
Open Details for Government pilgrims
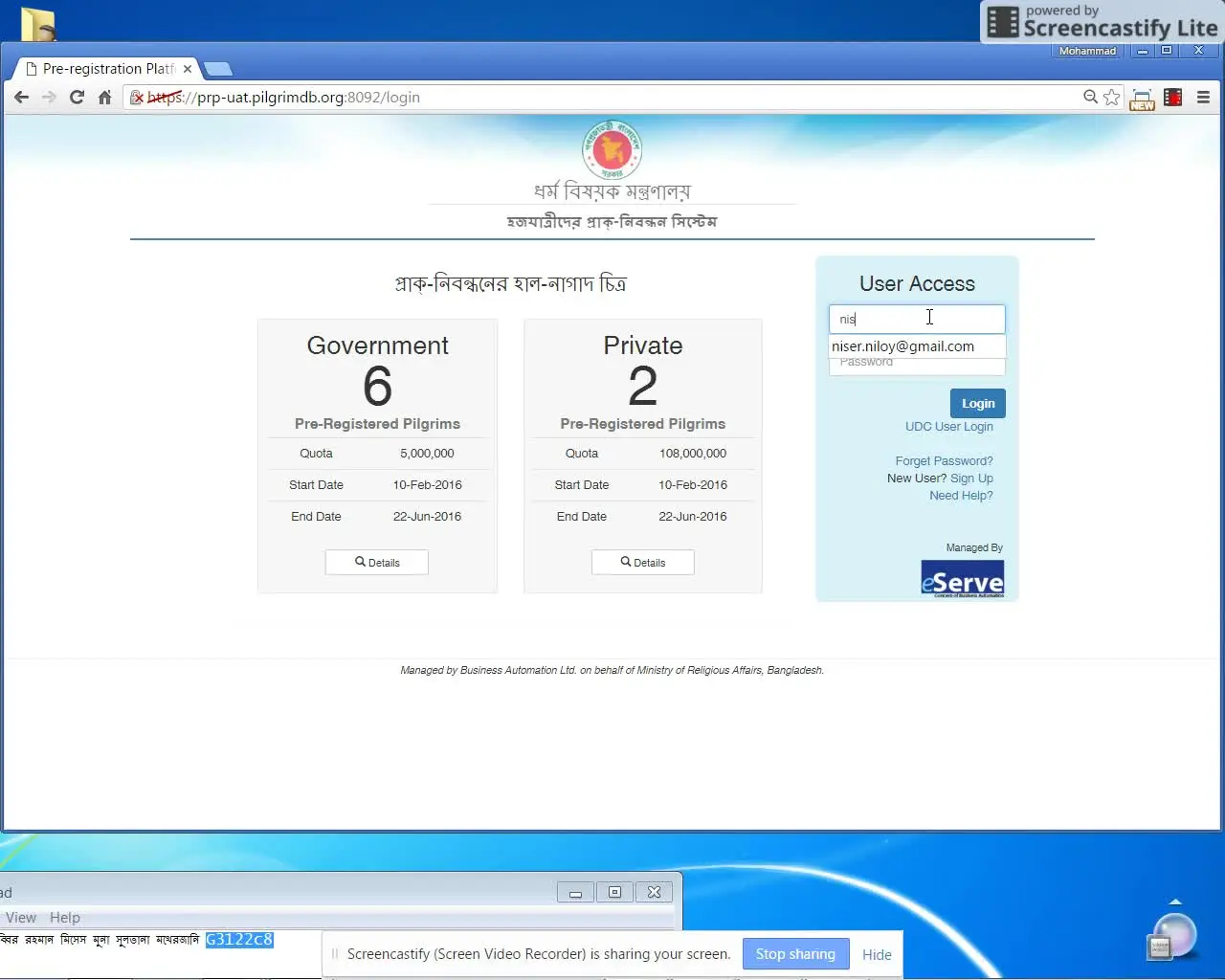377,563
